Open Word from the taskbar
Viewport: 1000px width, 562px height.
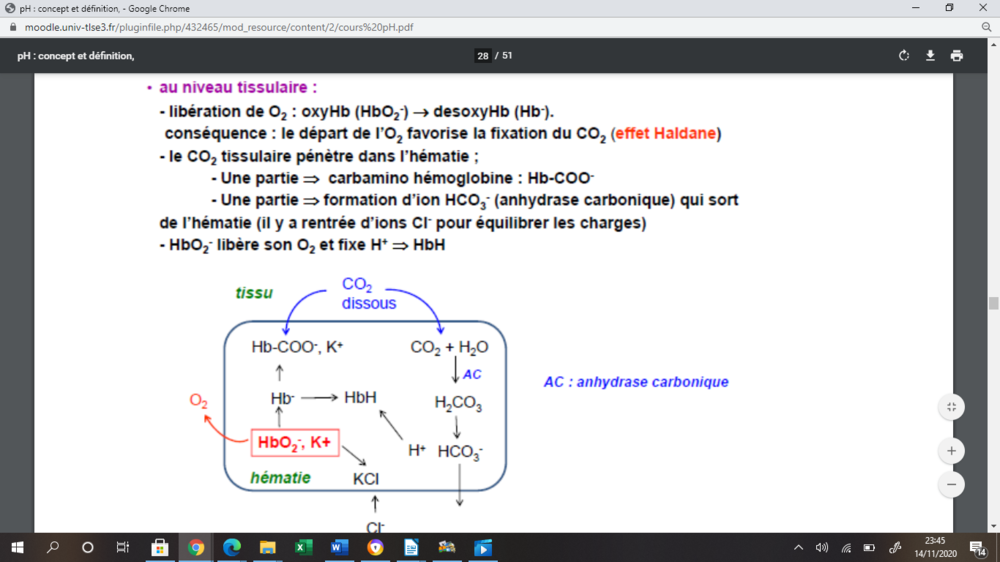coord(339,547)
